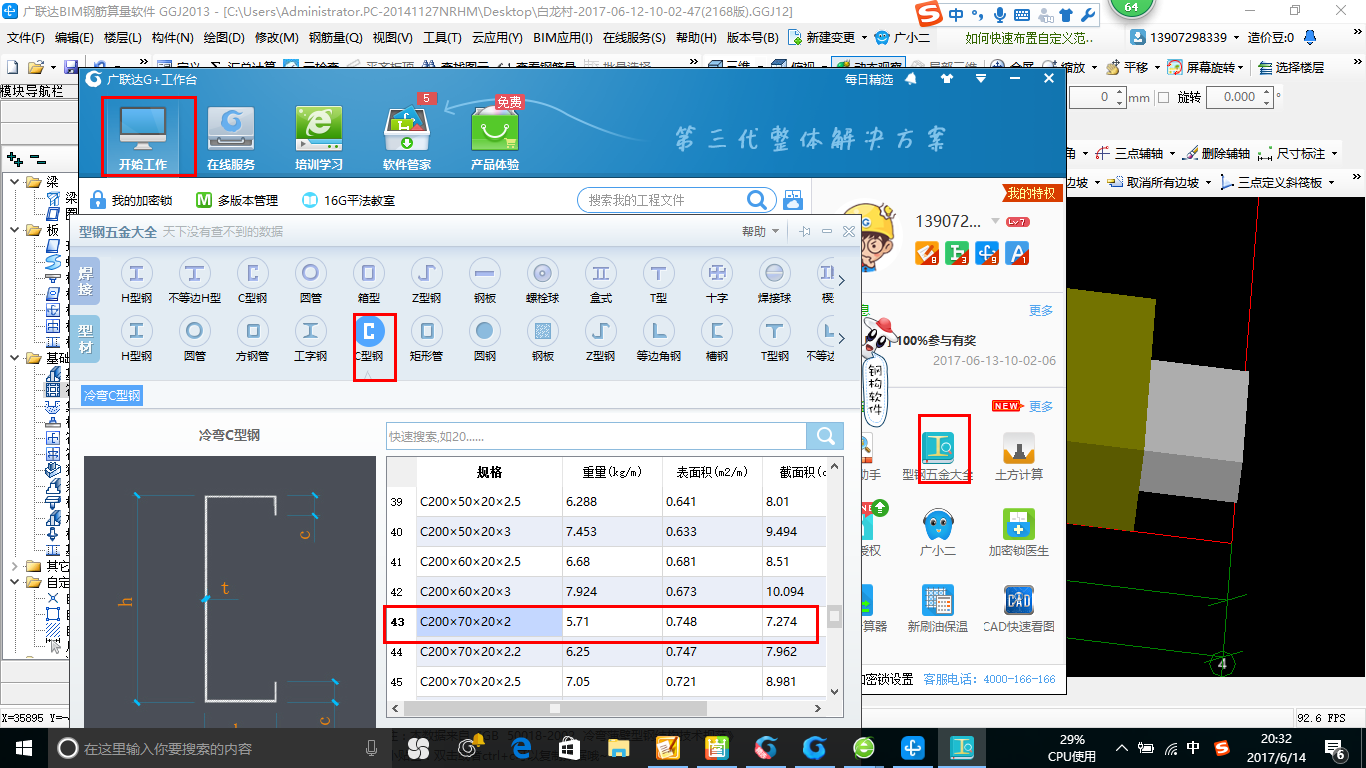The image size is (1366, 768).
Task: Open 16G平法教室 link
Action: tap(348, 200)
